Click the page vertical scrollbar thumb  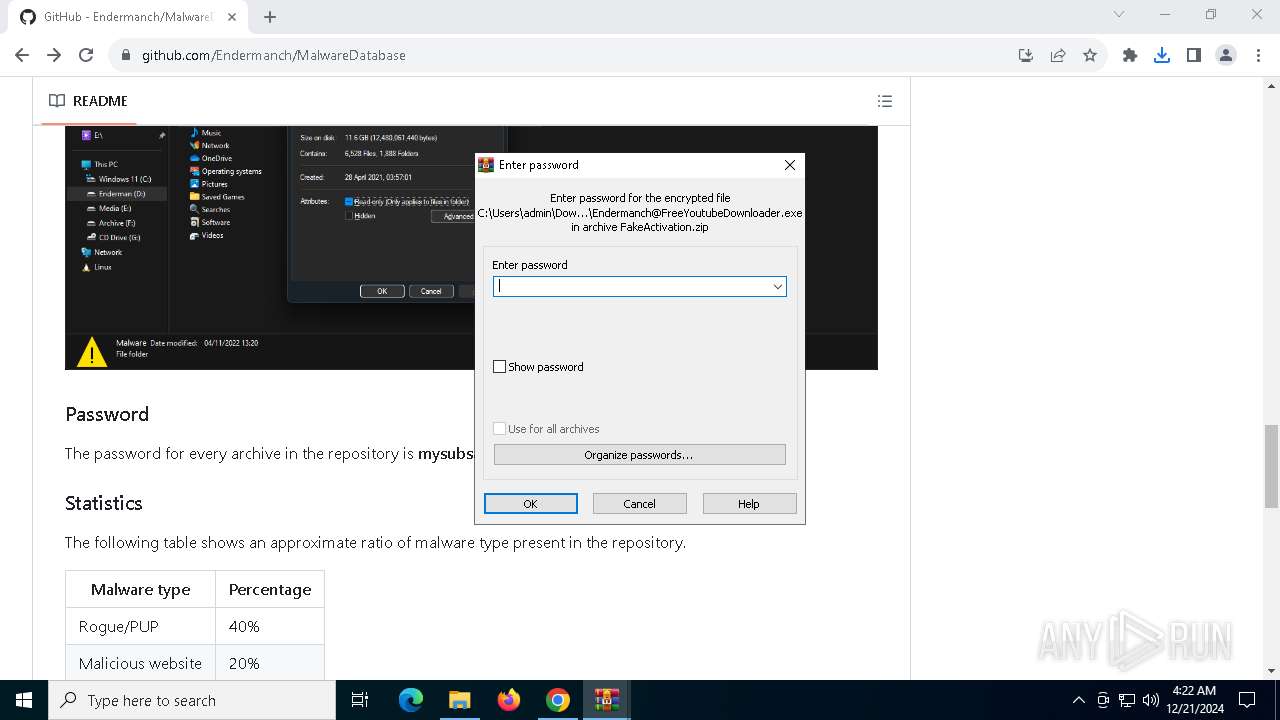point(1271,466)
